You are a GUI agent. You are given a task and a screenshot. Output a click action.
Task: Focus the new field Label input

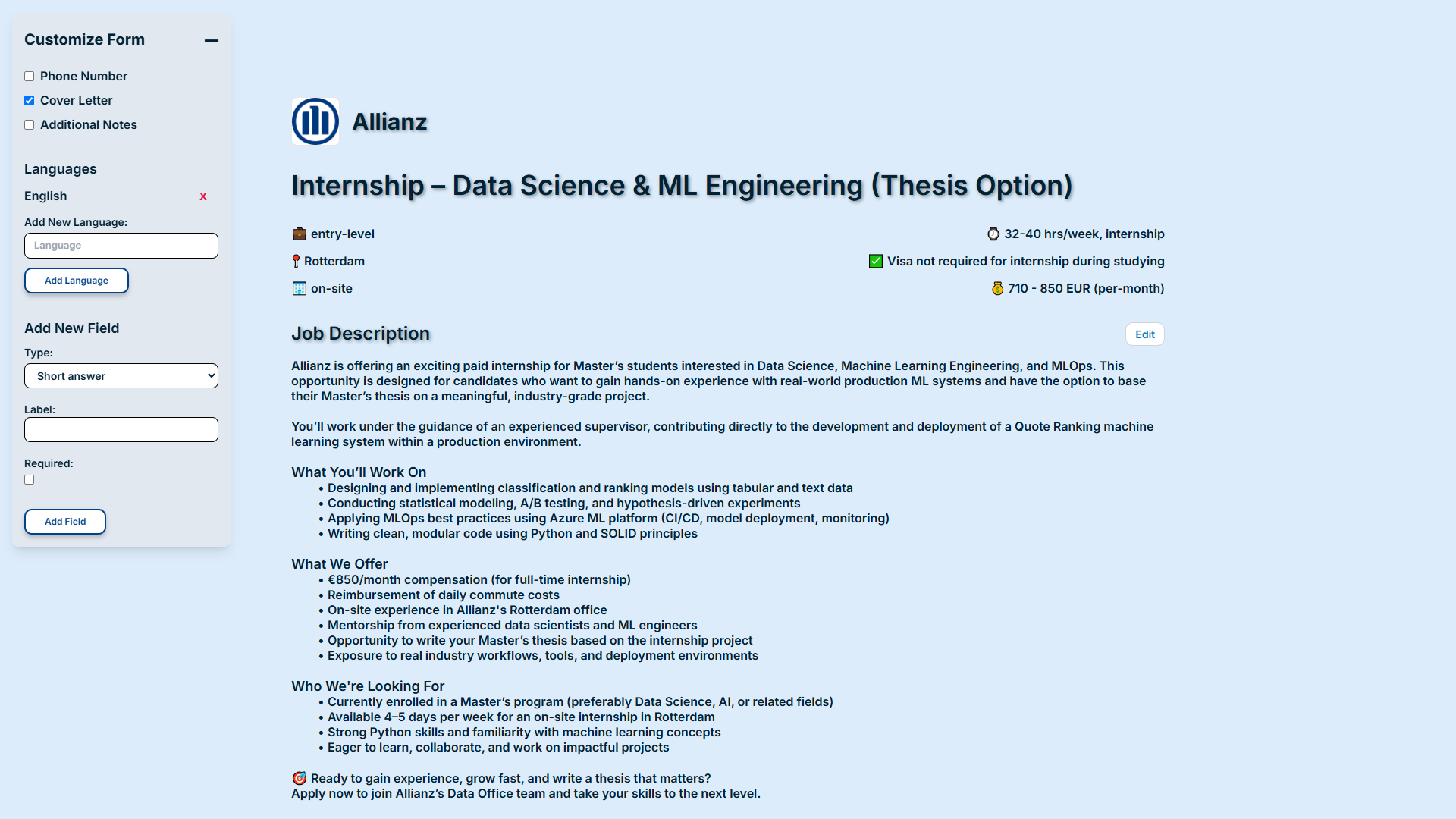tap(121, 430)
